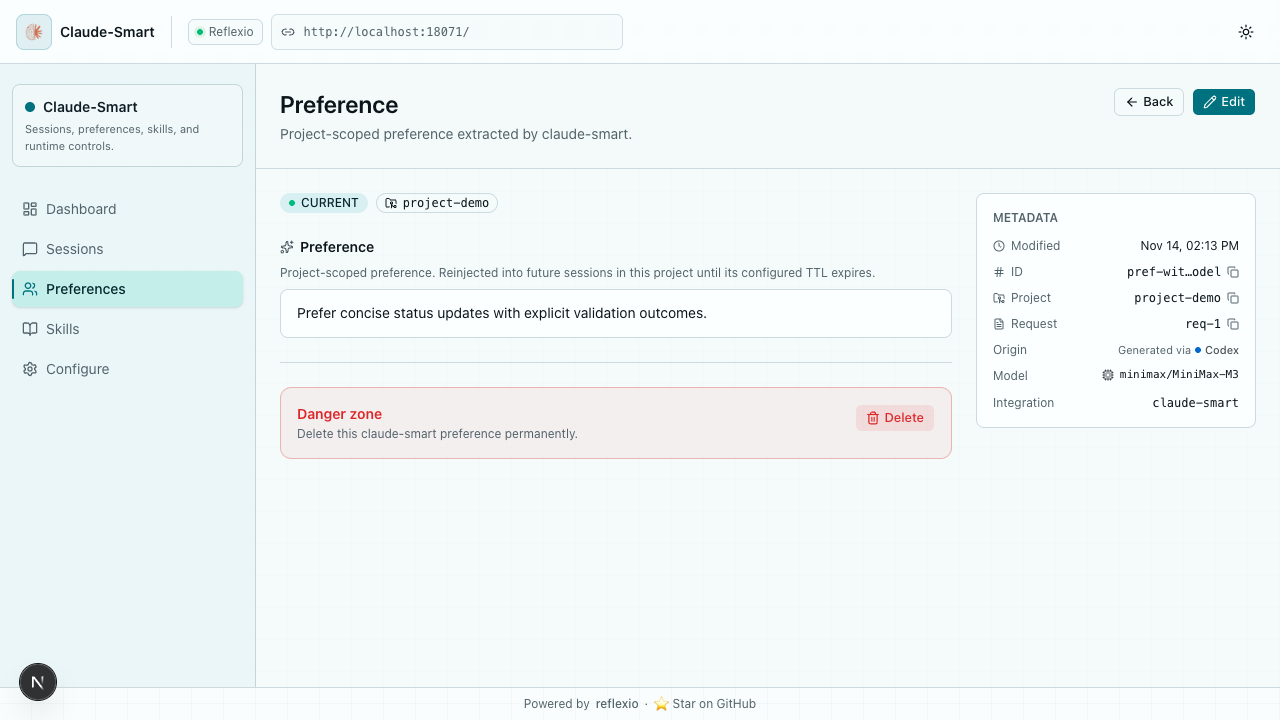Screen dimensions: 1280x720
Task: Click the 'pref-wit…odel' ID text
Action: click(1174, 272)
